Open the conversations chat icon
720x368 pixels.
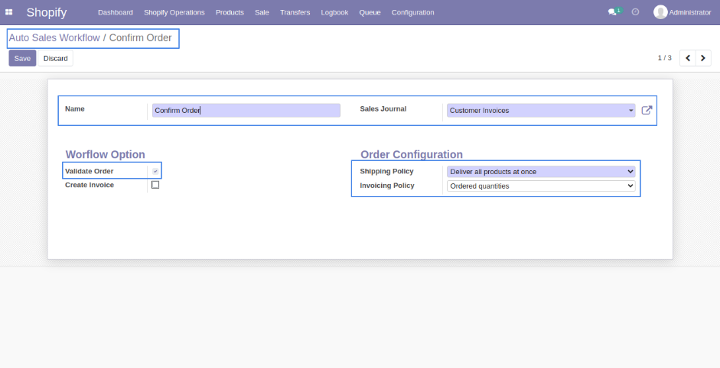pyautogui.click(x=612, y=12)
